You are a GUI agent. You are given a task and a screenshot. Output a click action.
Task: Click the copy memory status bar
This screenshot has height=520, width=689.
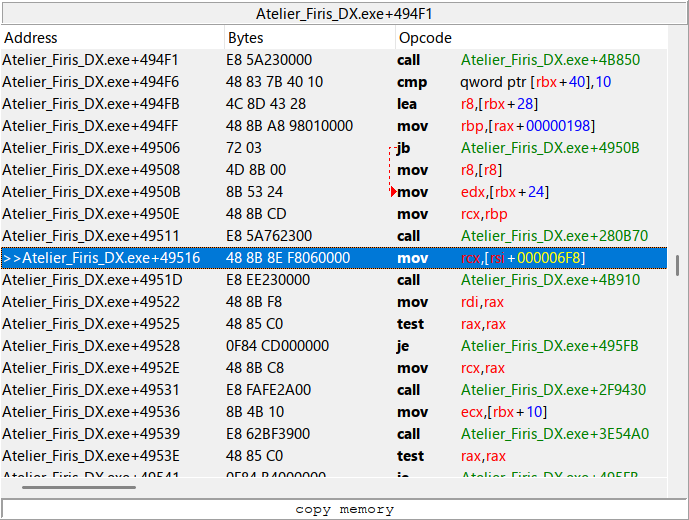344,509
